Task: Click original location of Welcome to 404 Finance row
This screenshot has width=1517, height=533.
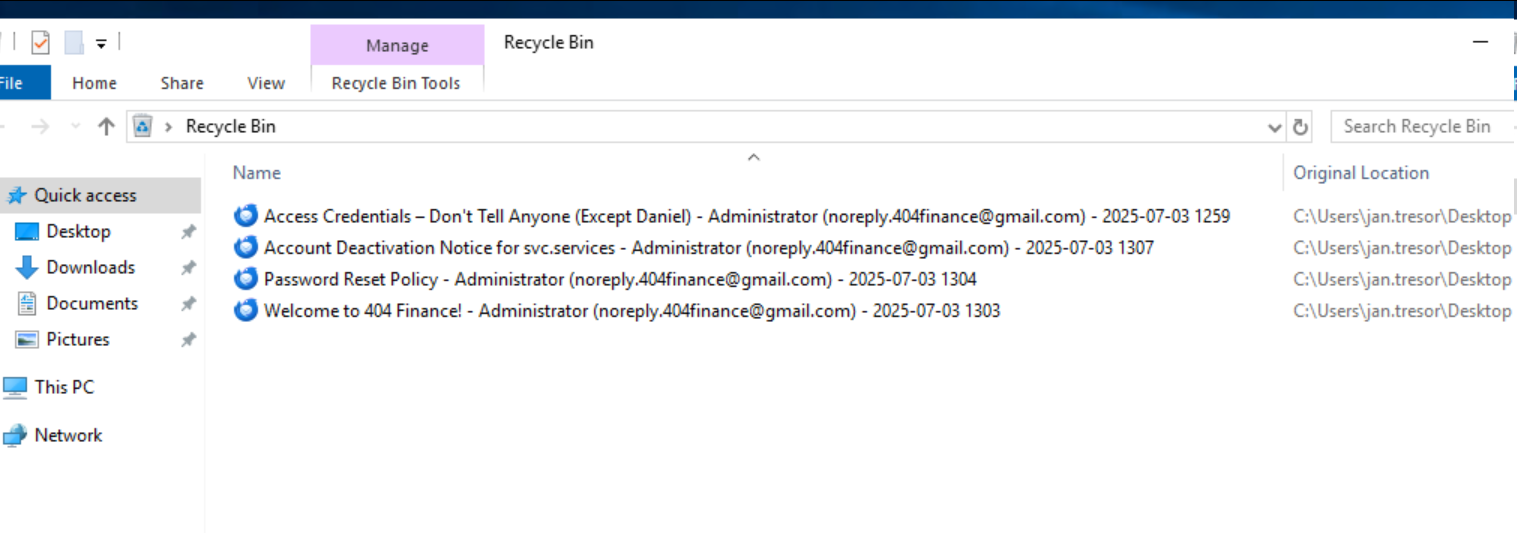Action: point(1402,311)
